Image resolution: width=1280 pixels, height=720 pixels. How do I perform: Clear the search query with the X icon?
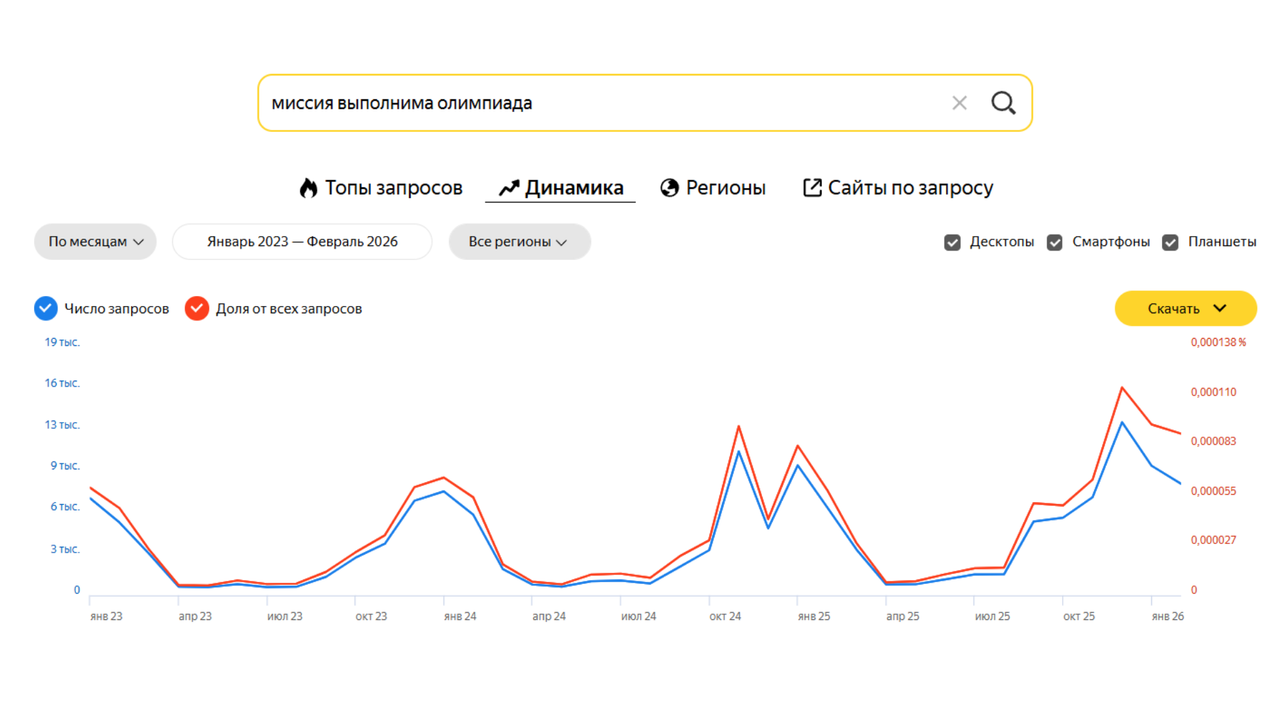pyautogui.click(x=959, y=103)
